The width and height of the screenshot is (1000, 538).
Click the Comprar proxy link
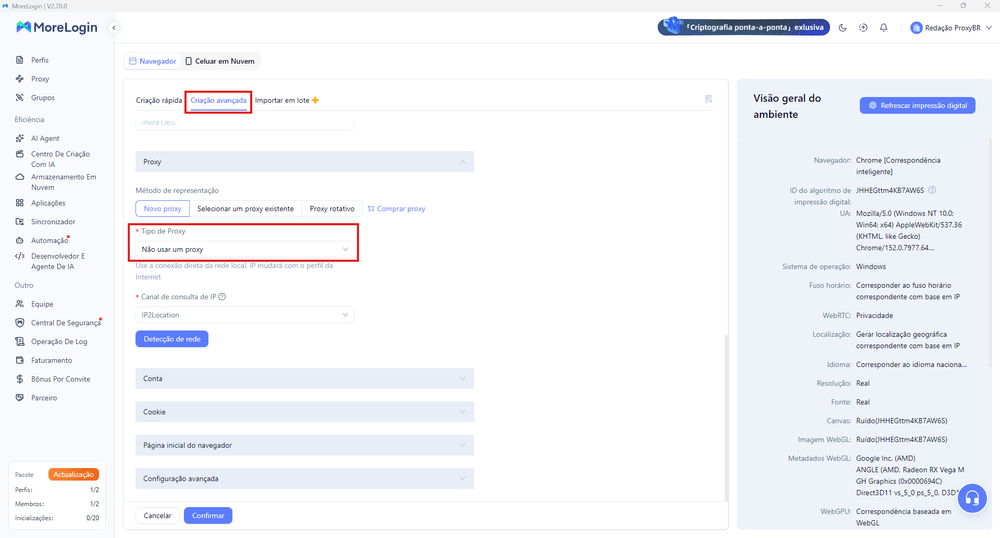[396, 208]
